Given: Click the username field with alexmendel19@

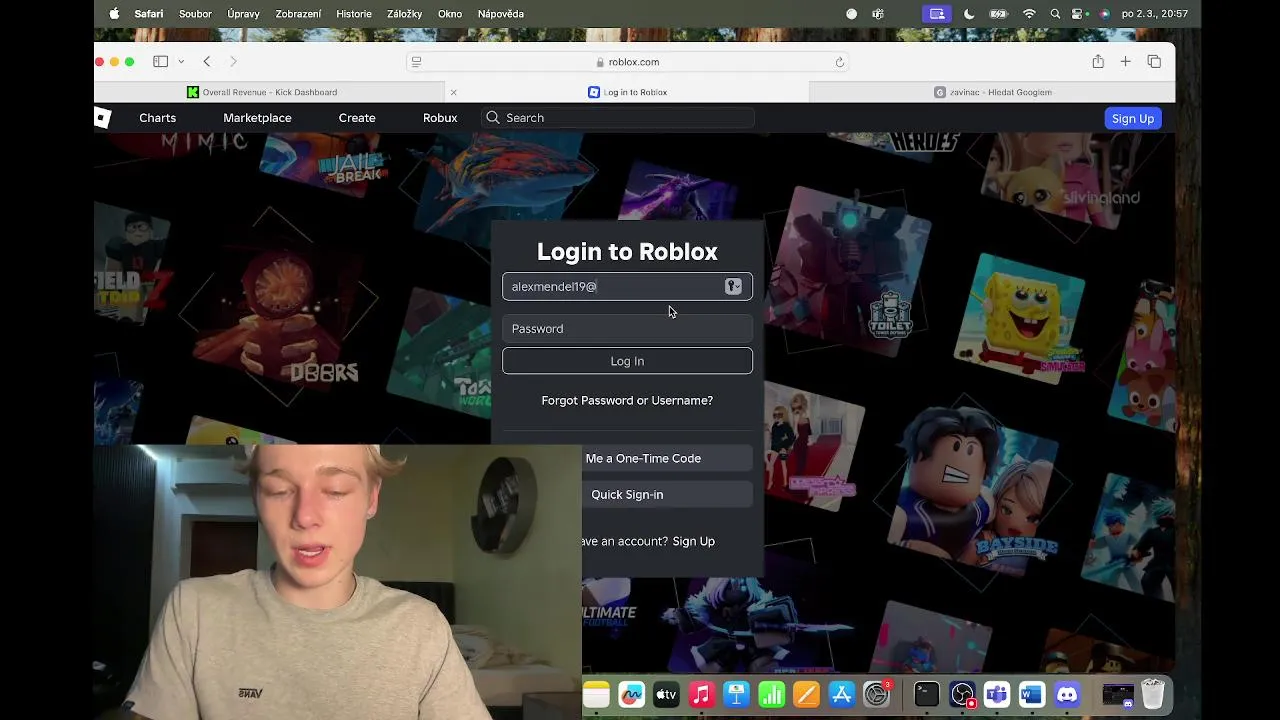Looking at the screenshot, I should pos(627,286).
